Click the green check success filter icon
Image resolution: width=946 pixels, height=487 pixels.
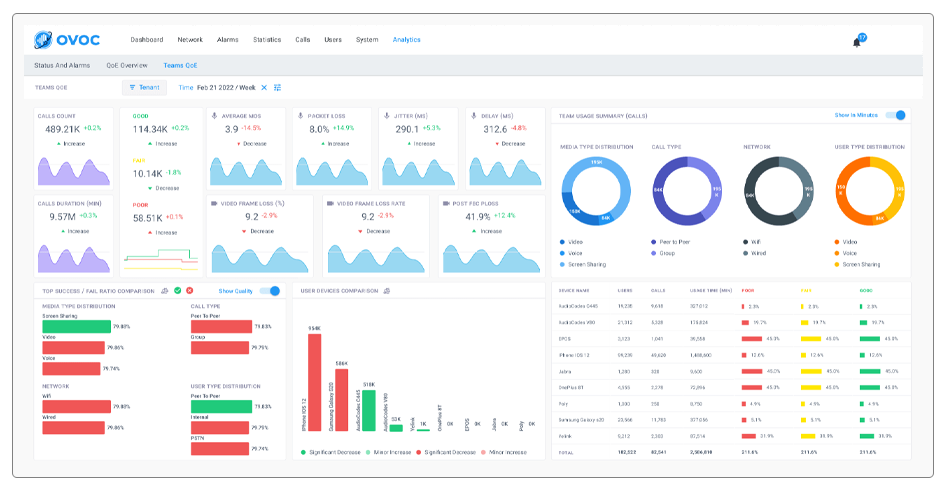(x=177, y=291)
